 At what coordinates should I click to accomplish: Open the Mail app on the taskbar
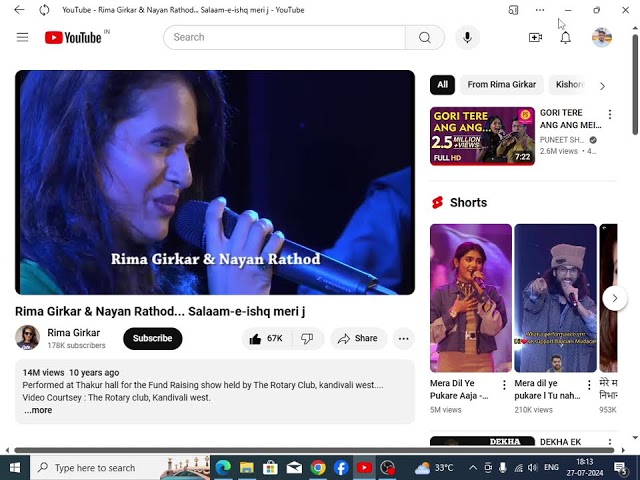[294, 468]
